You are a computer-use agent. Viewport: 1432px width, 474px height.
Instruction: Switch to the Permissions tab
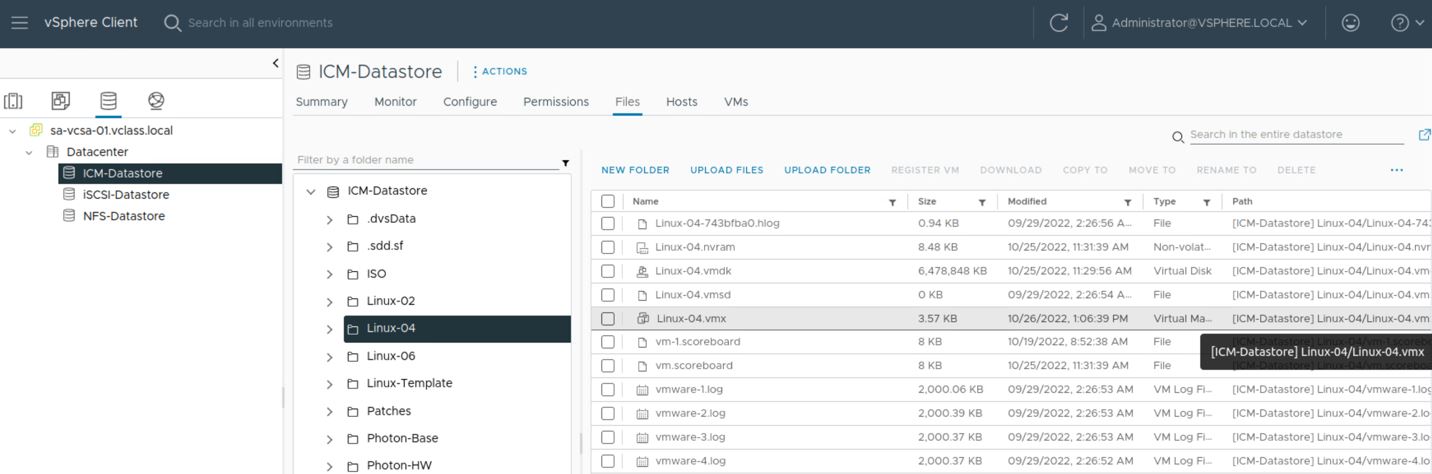coord(555,102)
